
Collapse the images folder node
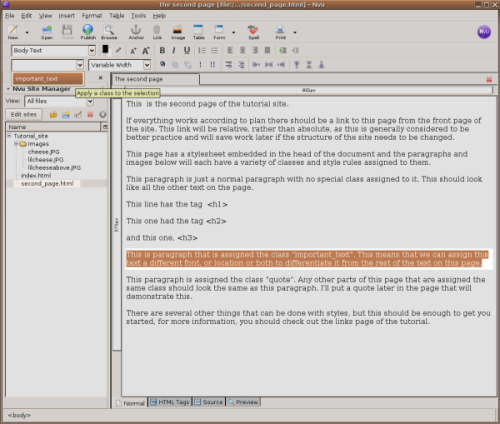coord(16,144)
